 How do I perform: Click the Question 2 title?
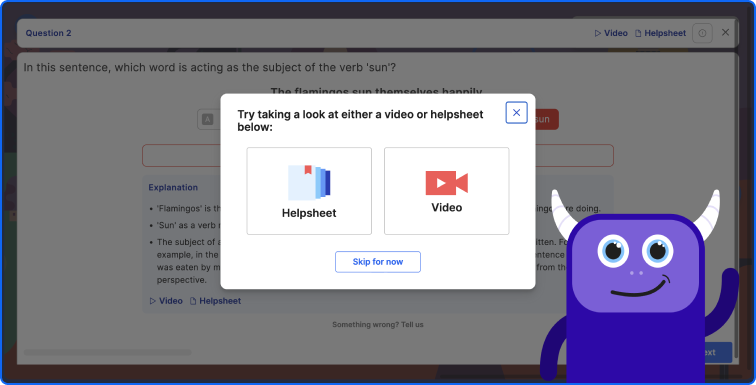48,33
